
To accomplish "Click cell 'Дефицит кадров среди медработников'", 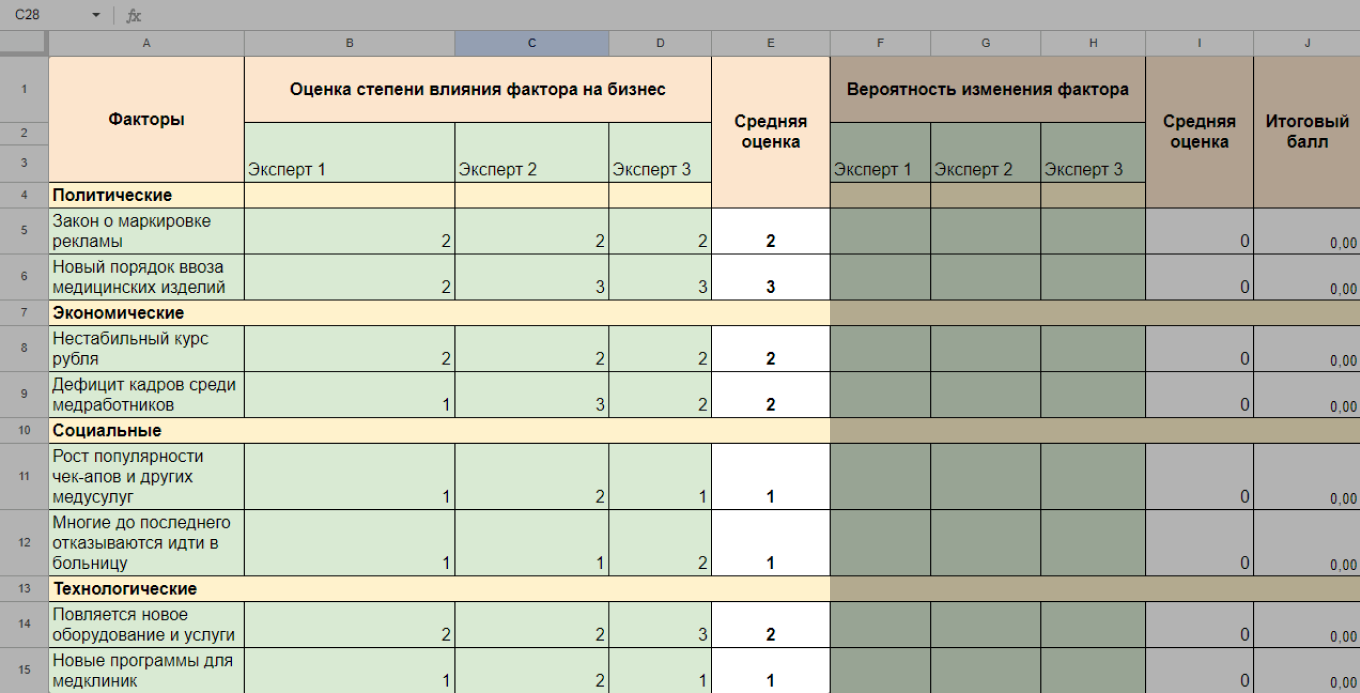I will [146, 395].
